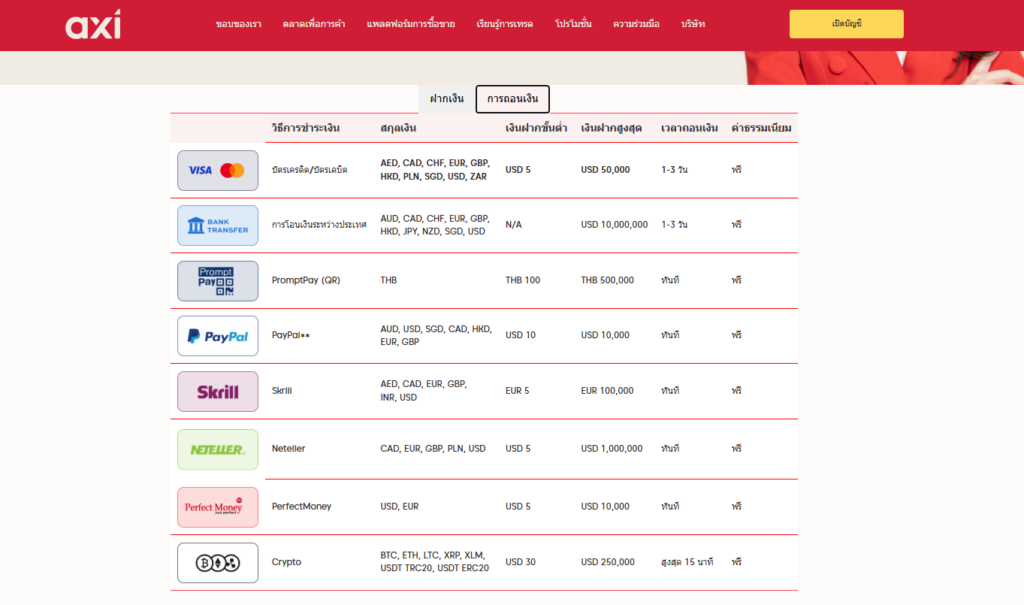Click the USD 30 minimum value

[x=520, y=562]
